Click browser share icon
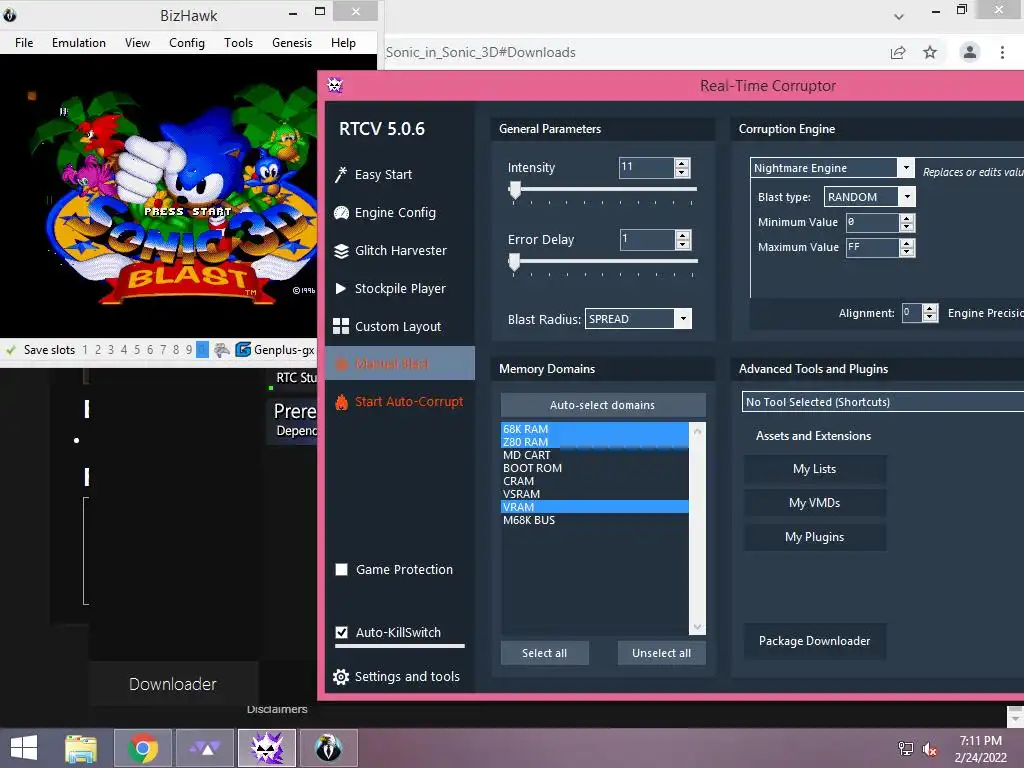The height and width of the screenshot is (768, 1024). tap(898, 52)
